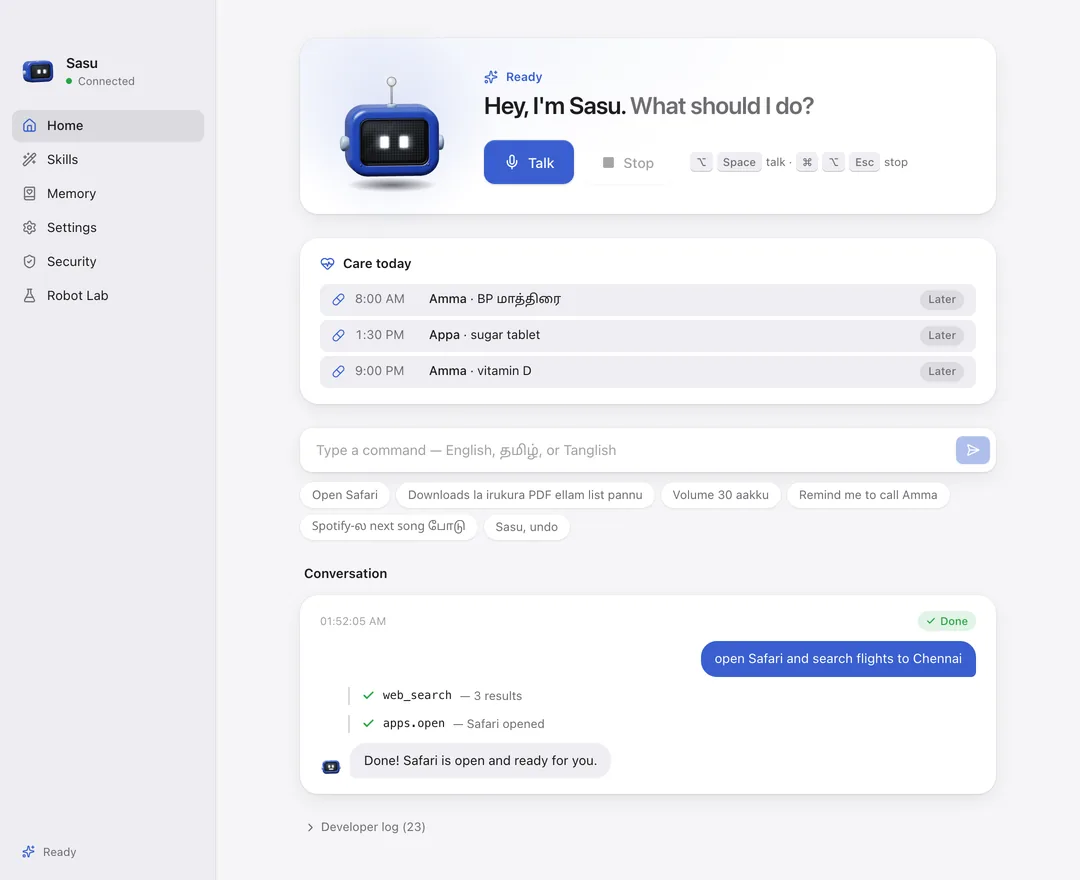Go to the Memory section
Image resolution: width=1080 pixels, height=880 pixels.
pos(108,193)
